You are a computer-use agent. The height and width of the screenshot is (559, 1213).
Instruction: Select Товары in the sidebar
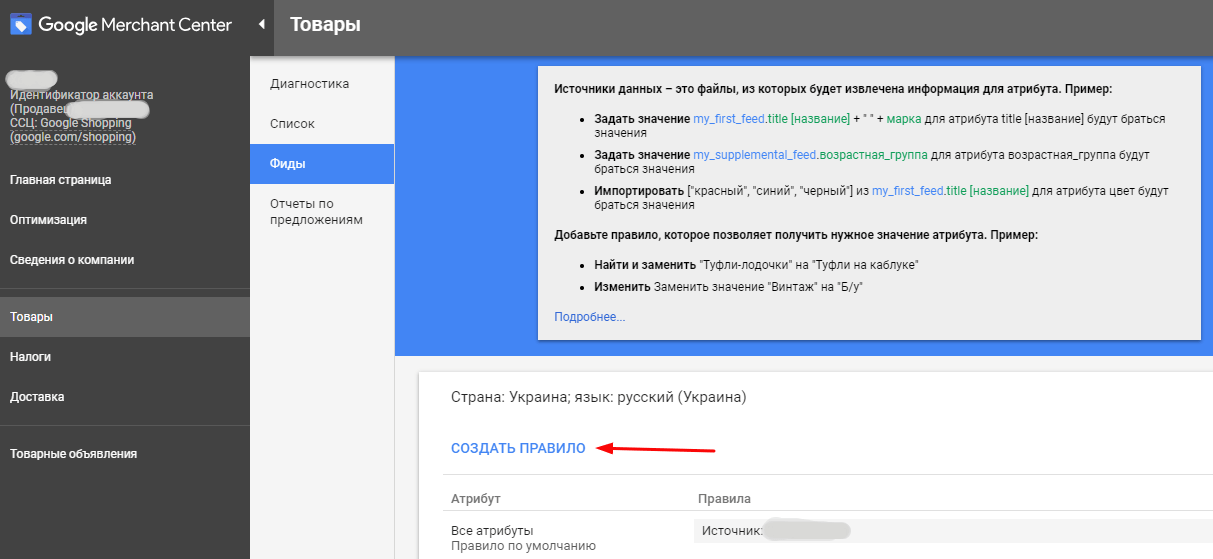125,317
